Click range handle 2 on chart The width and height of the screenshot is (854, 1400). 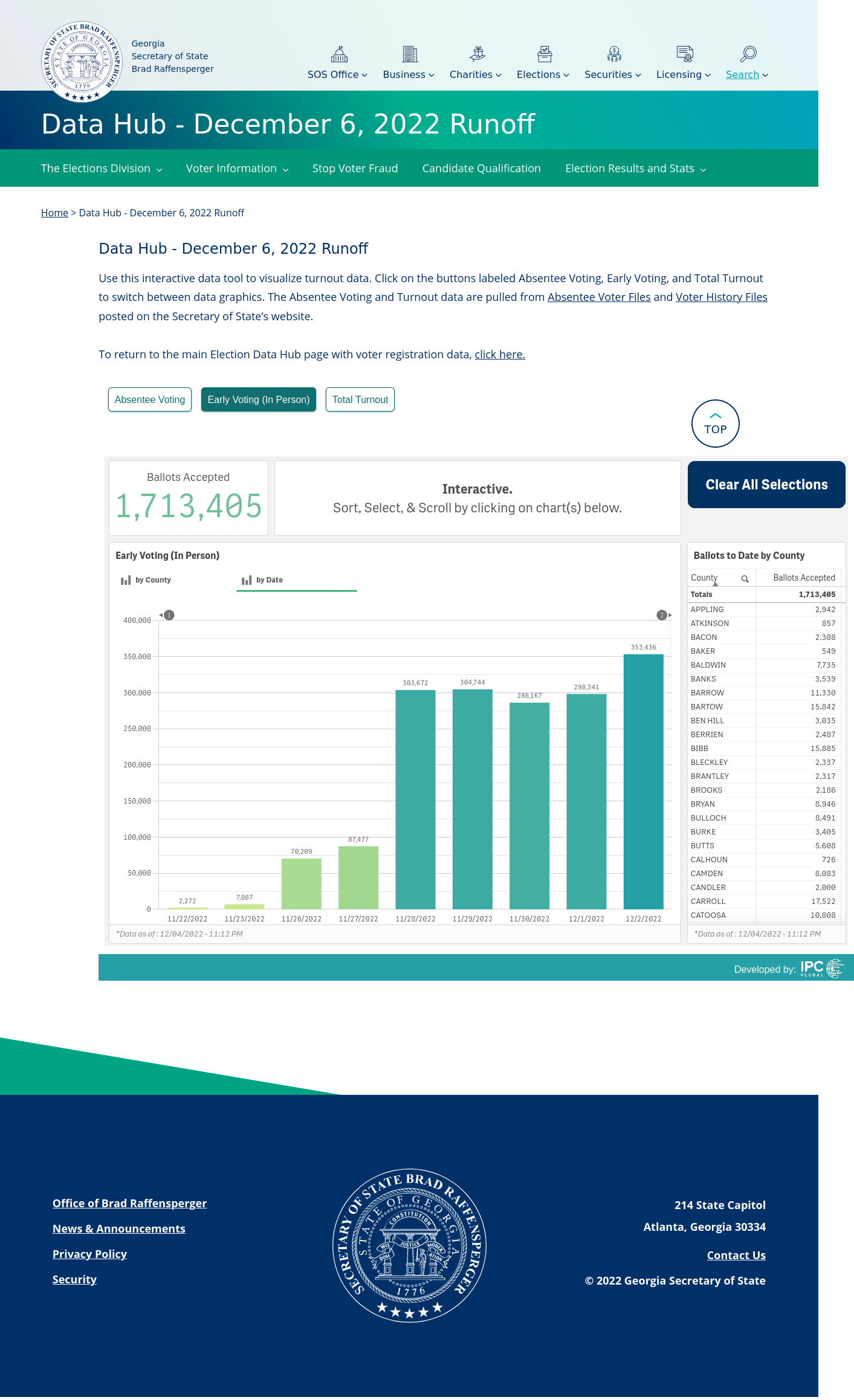pyautogui.click(x=662, y=615)
